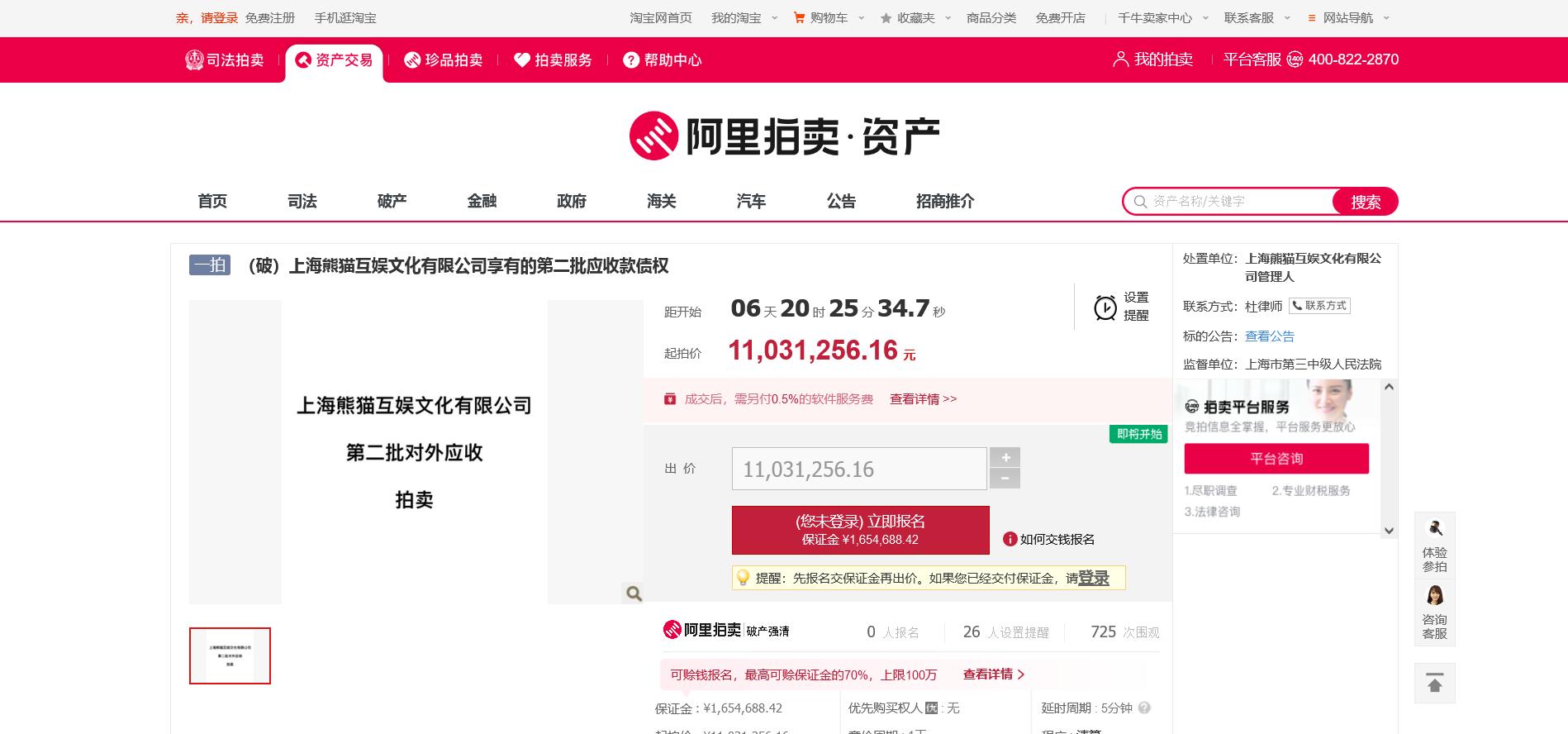Click the shopping cart icon

pos(799,17)
